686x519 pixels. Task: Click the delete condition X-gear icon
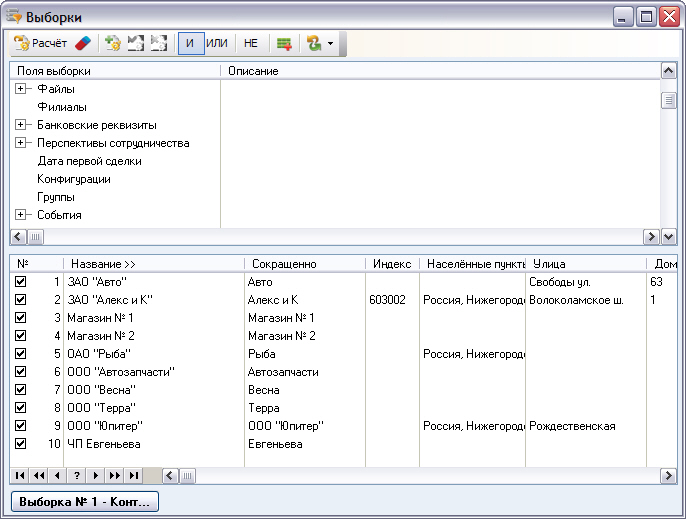(x=159, y=43)
